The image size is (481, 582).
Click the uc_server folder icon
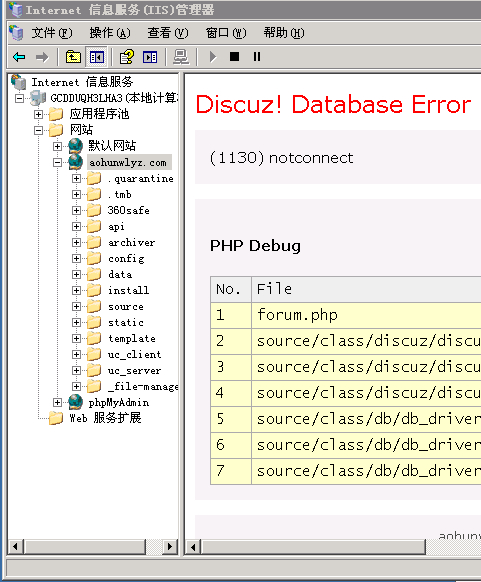(94, 370)
